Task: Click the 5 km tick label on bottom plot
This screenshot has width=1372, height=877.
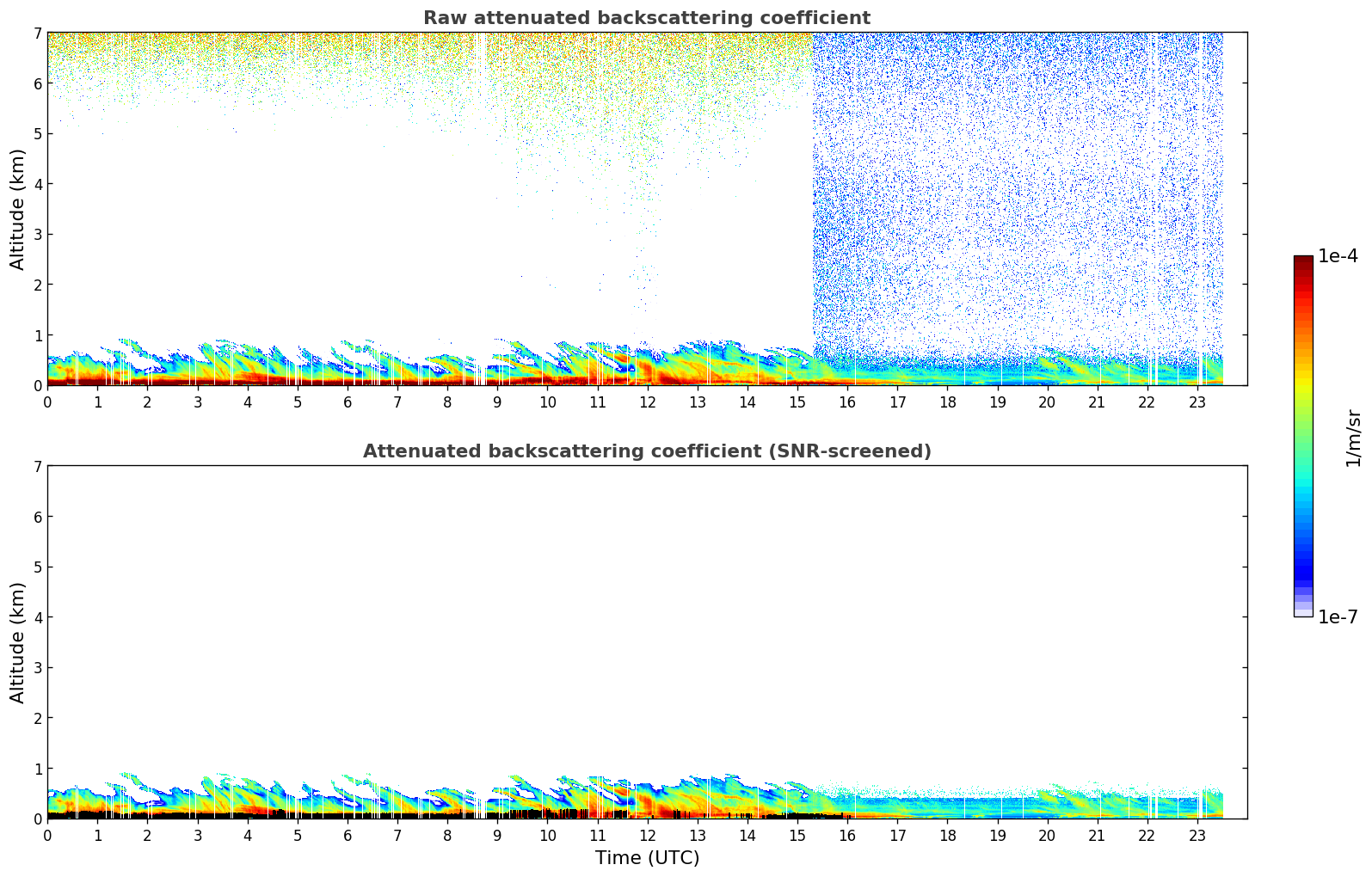Action: pyautogui.click(x=37, y=567)
